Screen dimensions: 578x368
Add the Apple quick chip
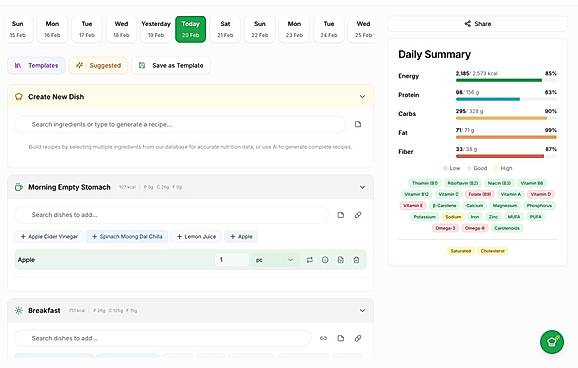[x=241, y=237]
